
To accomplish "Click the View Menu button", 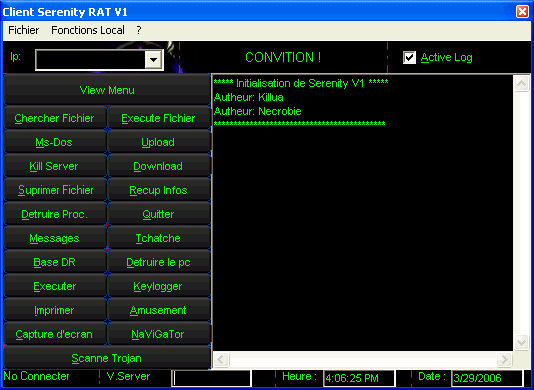I will [107, 90].
